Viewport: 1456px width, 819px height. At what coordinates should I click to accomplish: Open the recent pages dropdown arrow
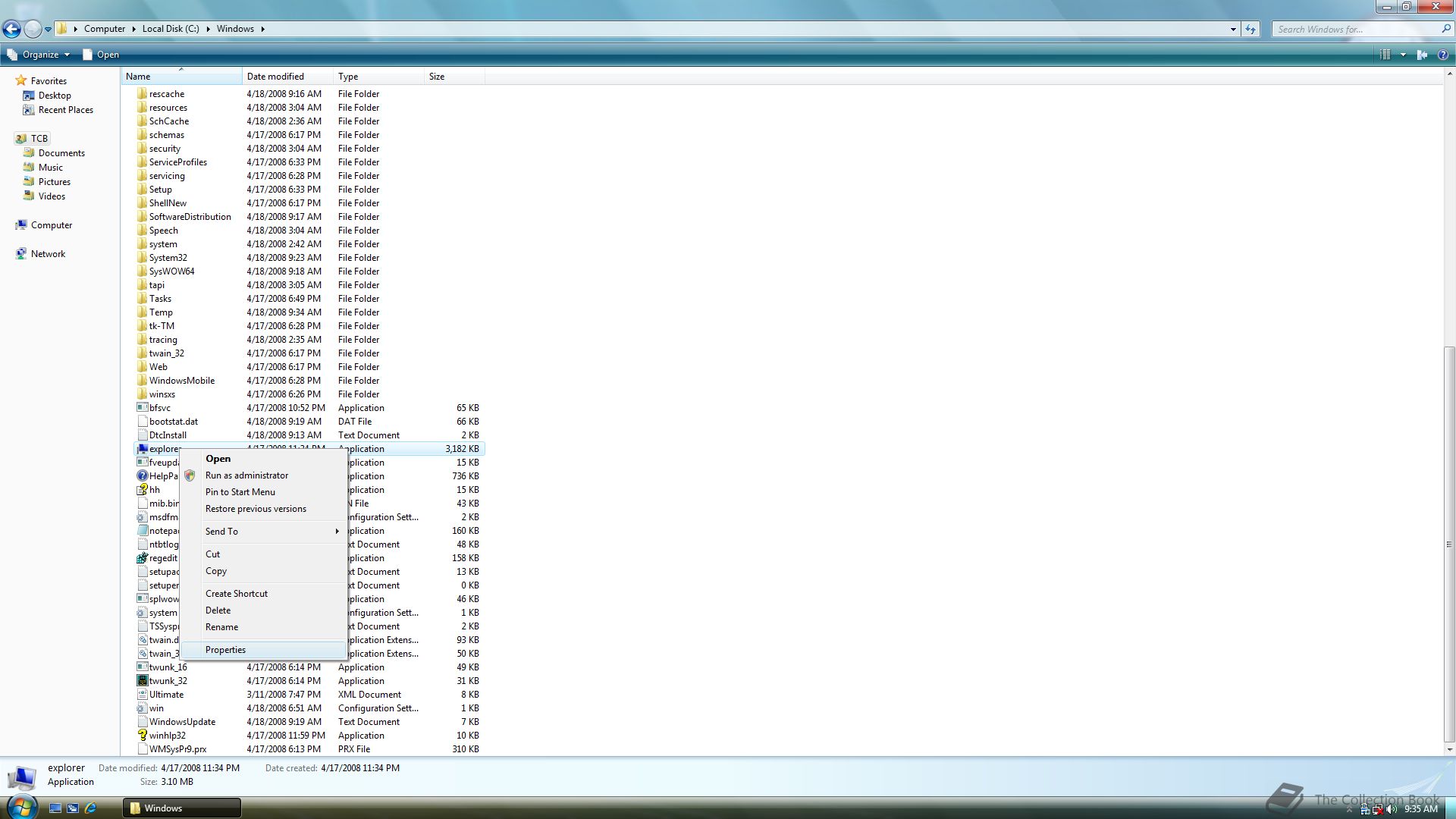tap(48, 30)
